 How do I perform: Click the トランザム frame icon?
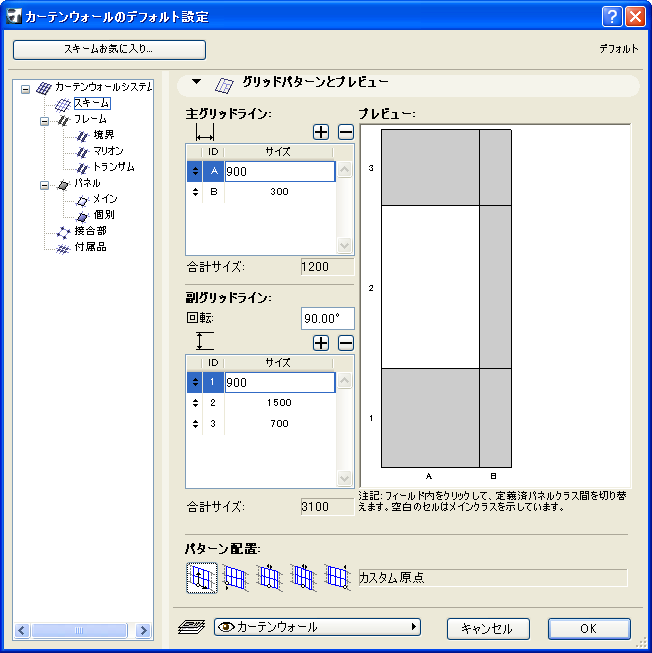click(82, 168)
